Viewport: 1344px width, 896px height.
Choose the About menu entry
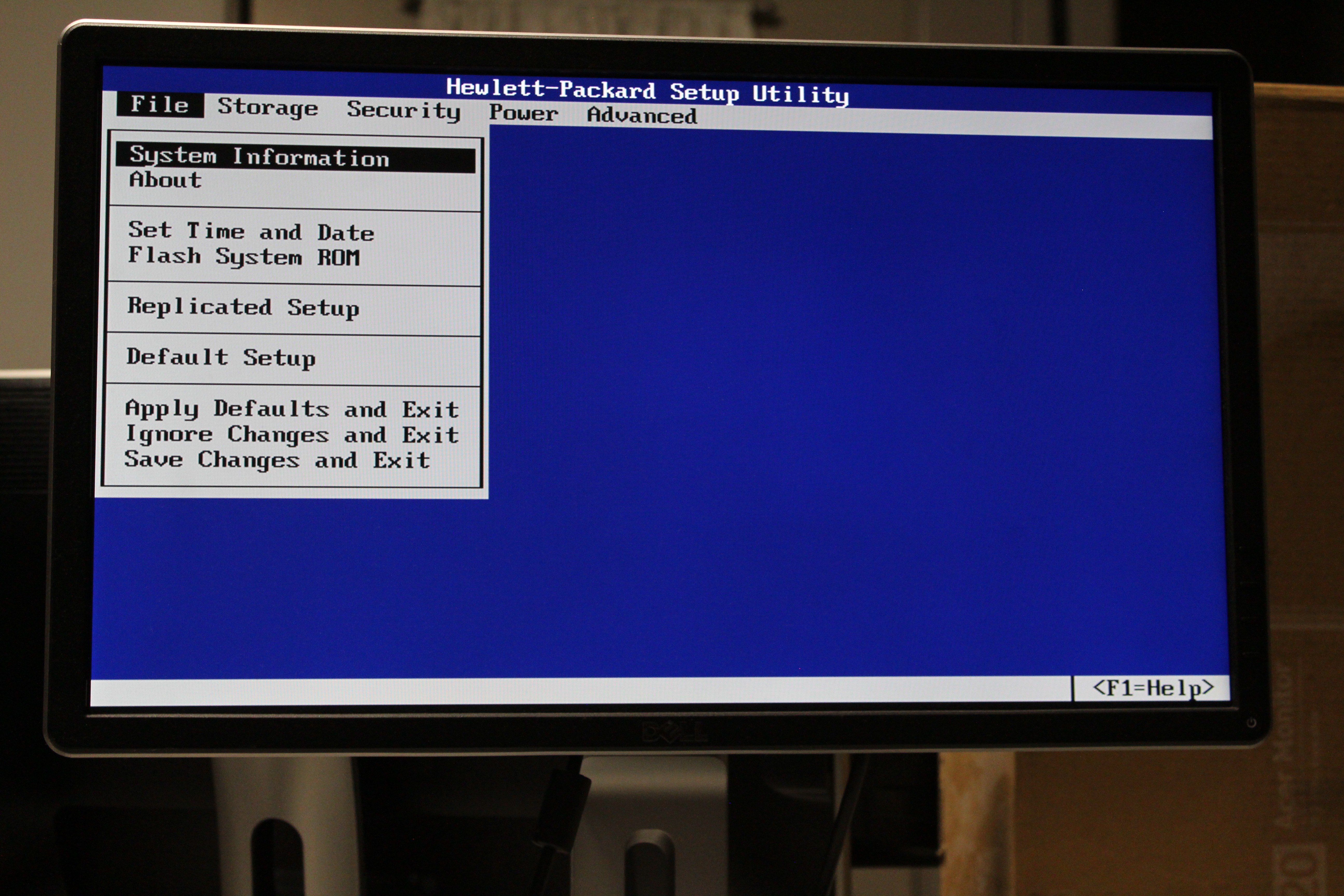[166, 180]
